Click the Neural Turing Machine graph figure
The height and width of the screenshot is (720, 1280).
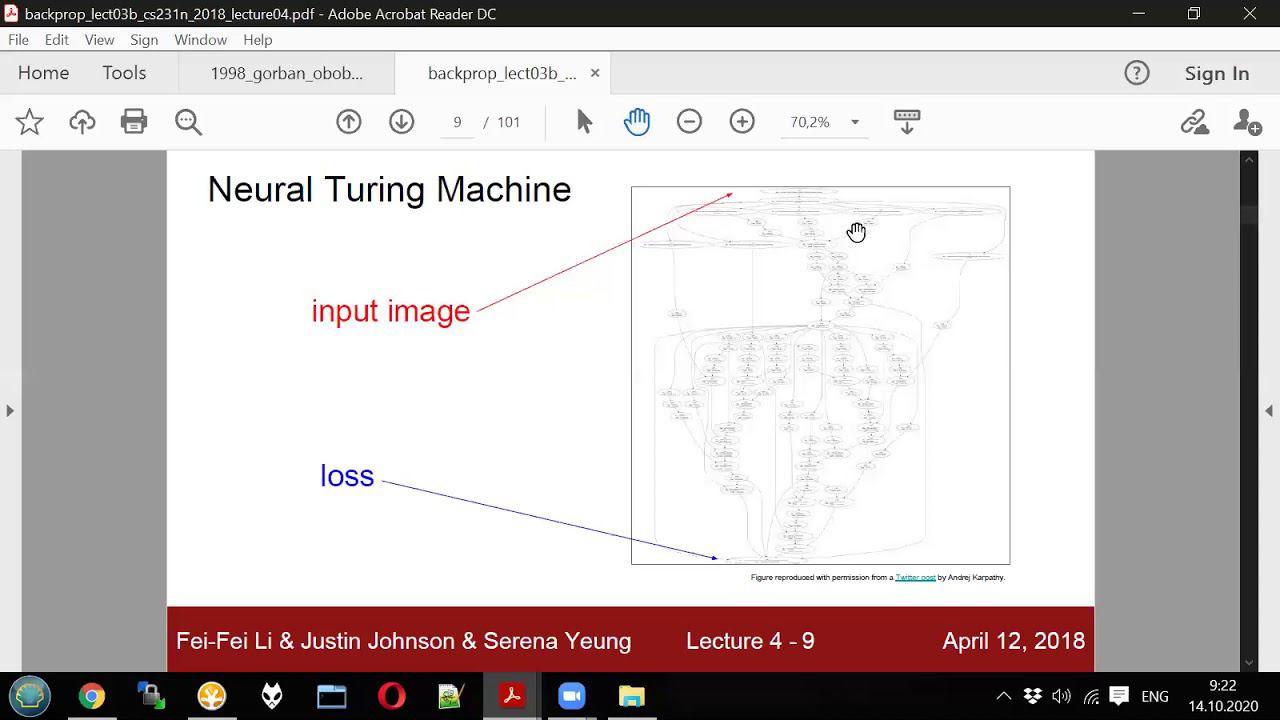click(820, 375)
